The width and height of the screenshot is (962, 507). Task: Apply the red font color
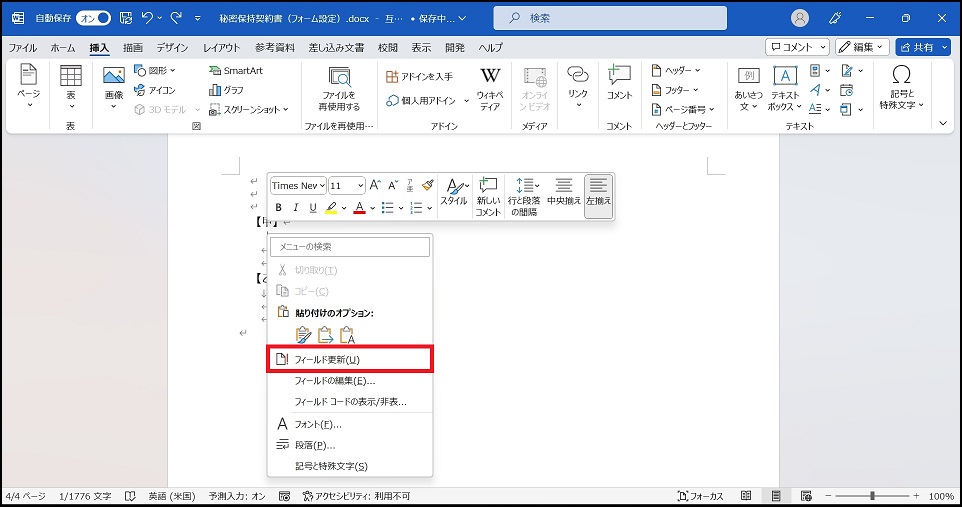(x=360, y=208)
